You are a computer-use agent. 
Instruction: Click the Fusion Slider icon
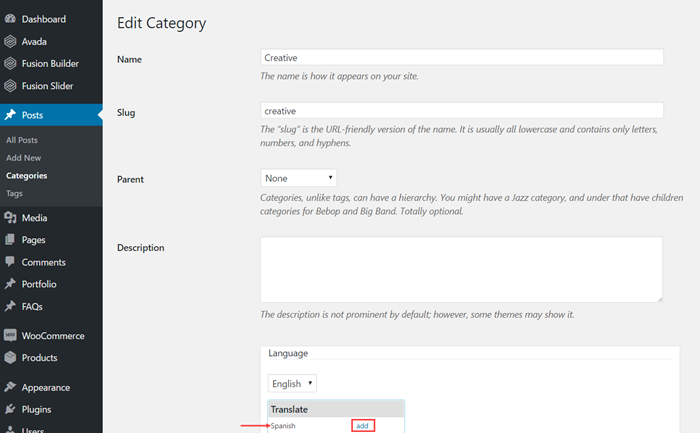click(x=10, y=86)
